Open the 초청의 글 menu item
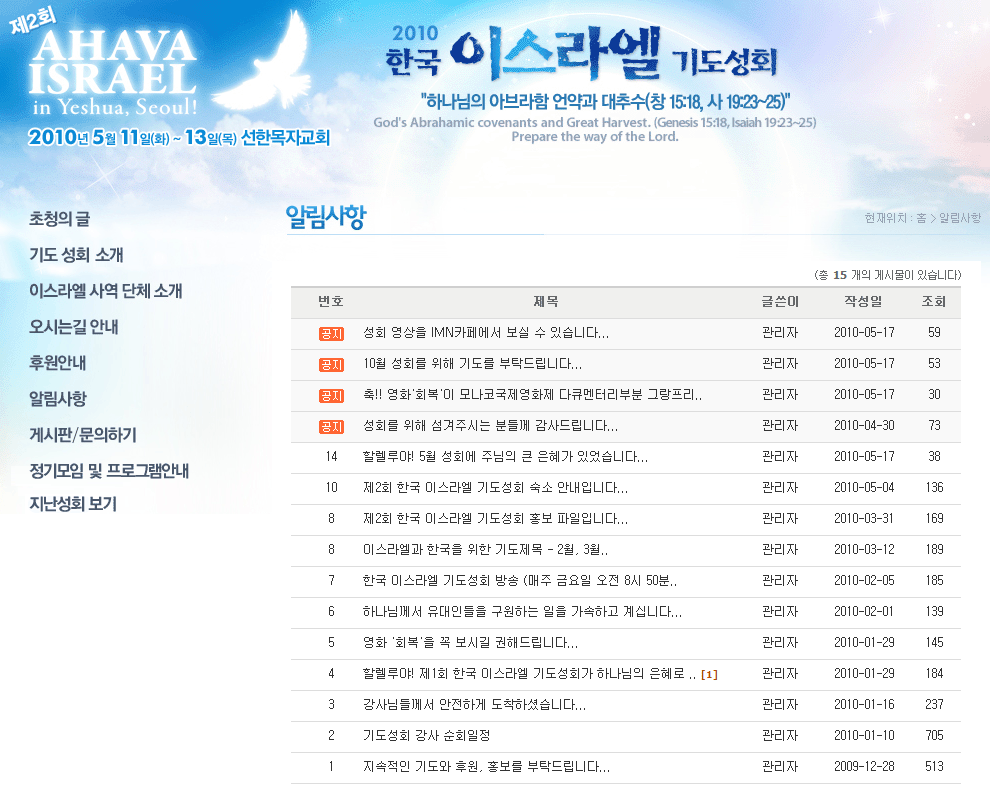 59,219
